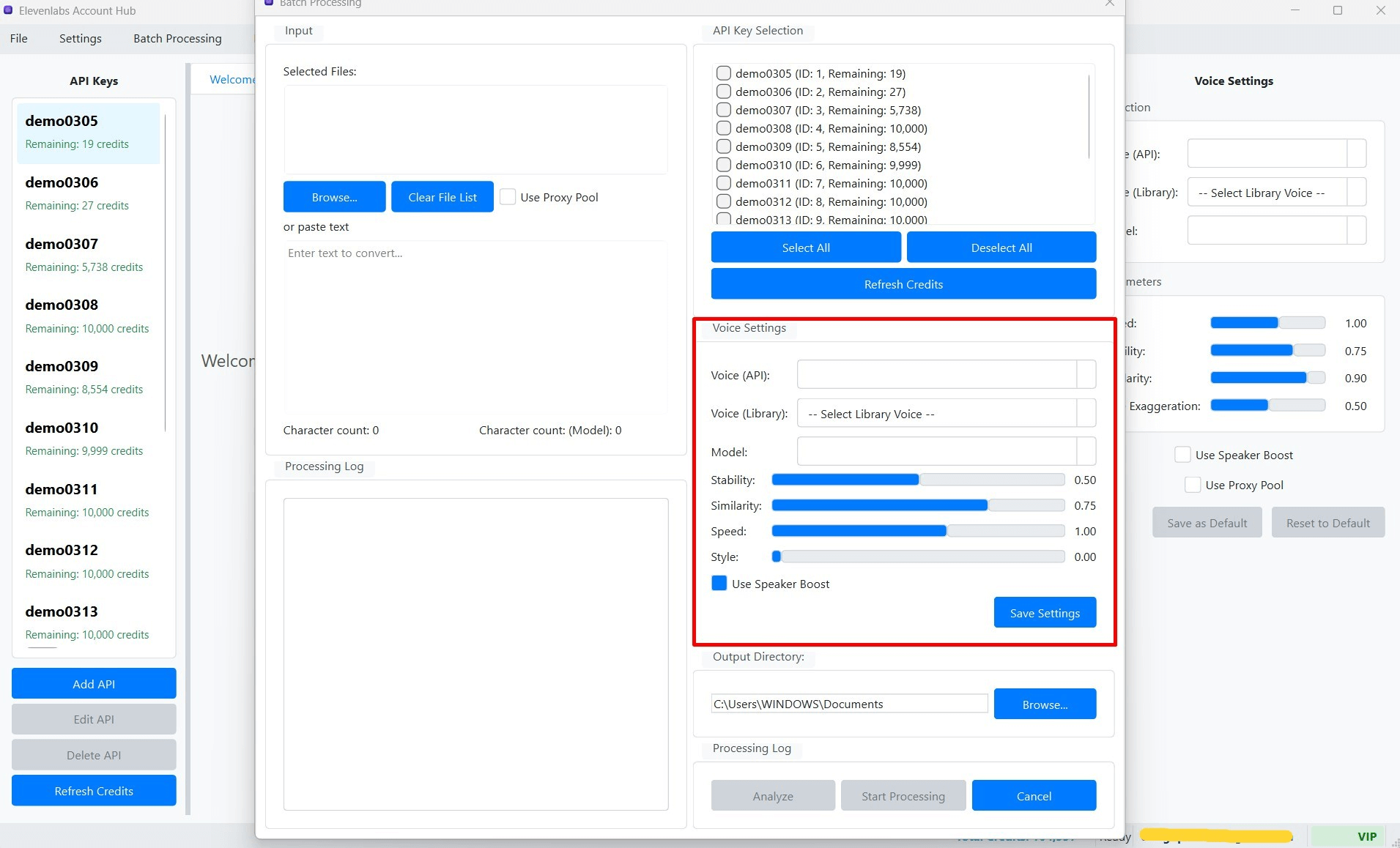This screenshot has height=848, width=1400.
Task: Click the API key list scrollbar
Action: coord(1089,115)
